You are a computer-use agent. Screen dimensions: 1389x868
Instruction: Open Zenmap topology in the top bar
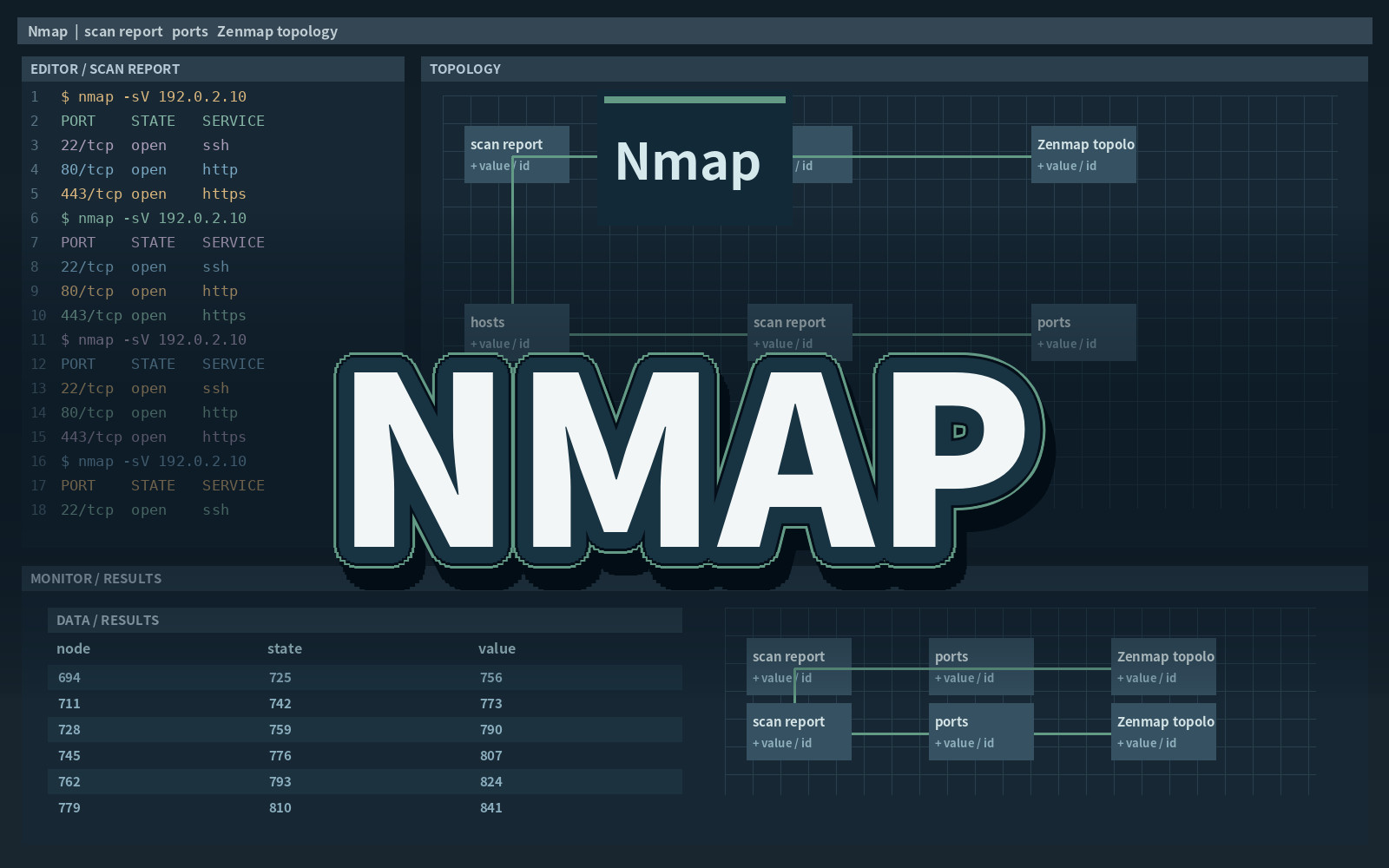click(277, 31)
